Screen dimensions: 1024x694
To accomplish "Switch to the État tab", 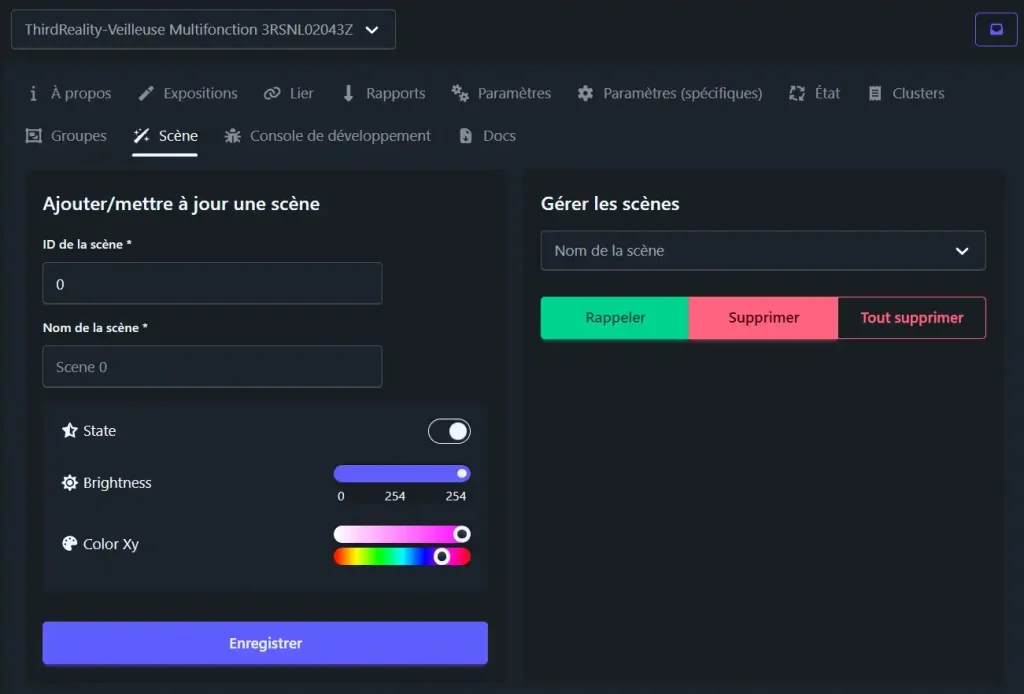I will (814, 93).
